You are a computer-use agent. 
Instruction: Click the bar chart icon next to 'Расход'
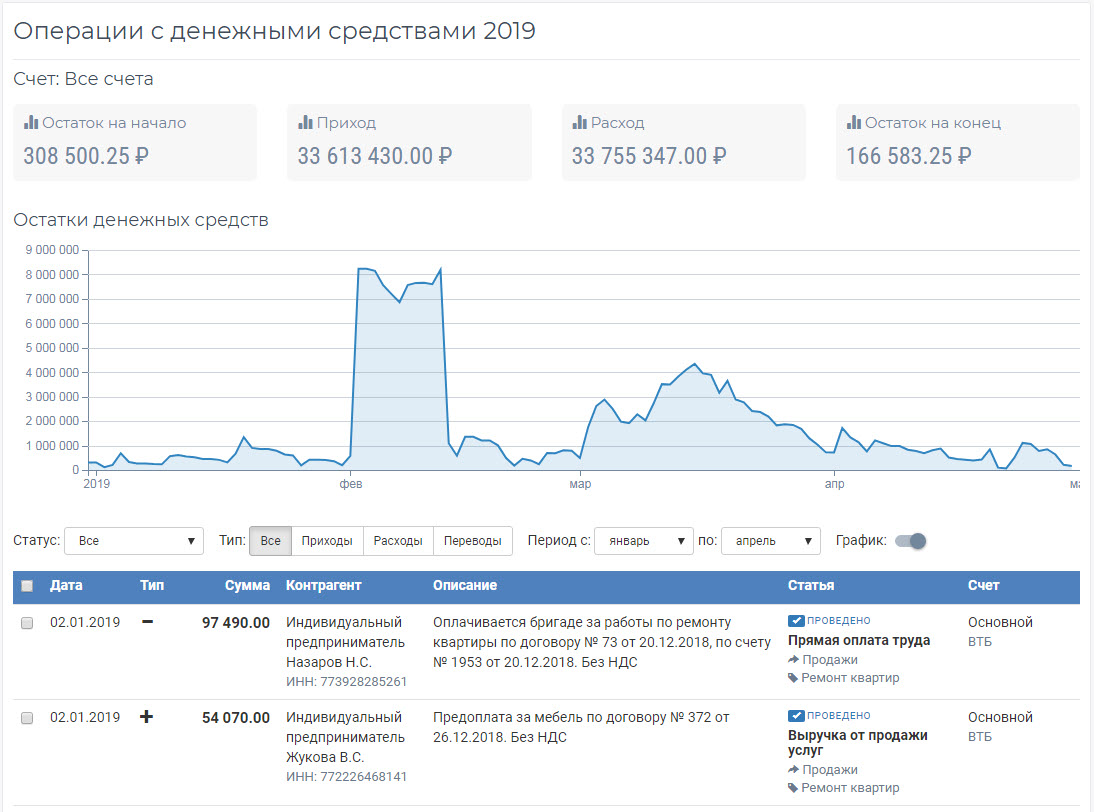click(580, 122)
